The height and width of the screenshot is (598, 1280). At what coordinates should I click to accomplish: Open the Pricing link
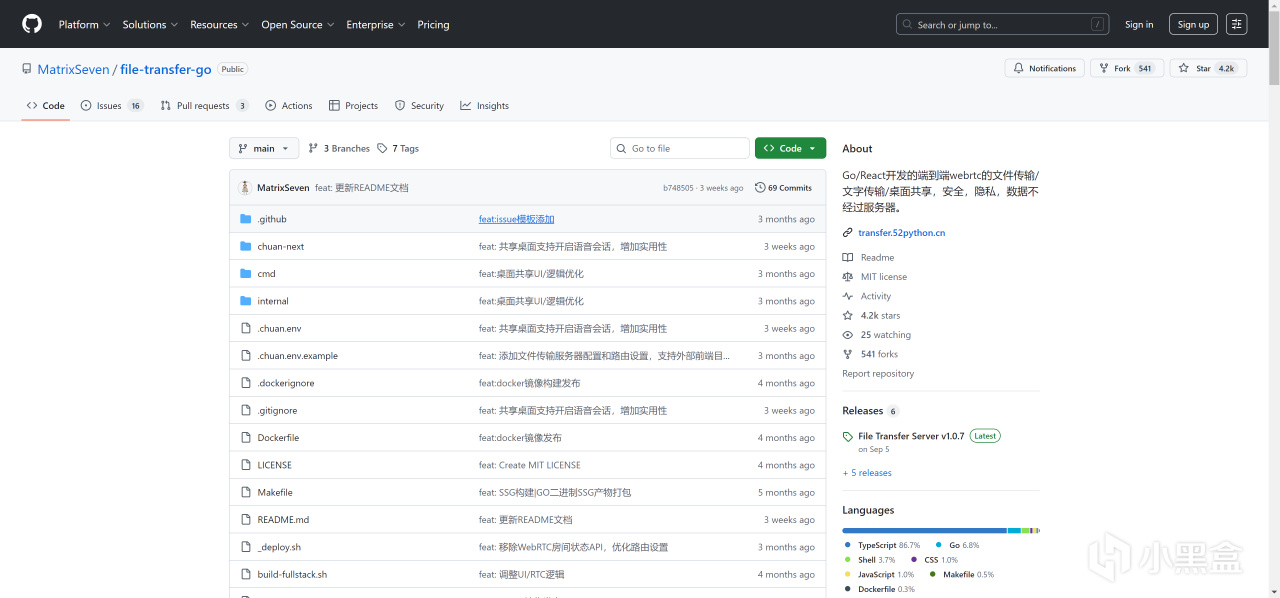(x=433, y=24)
